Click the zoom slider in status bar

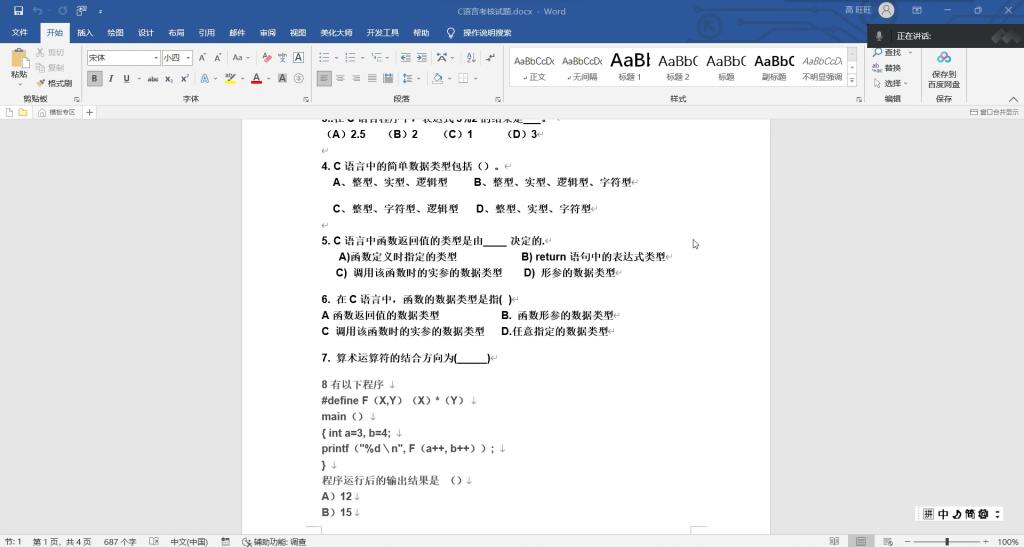tap(947, 541)
